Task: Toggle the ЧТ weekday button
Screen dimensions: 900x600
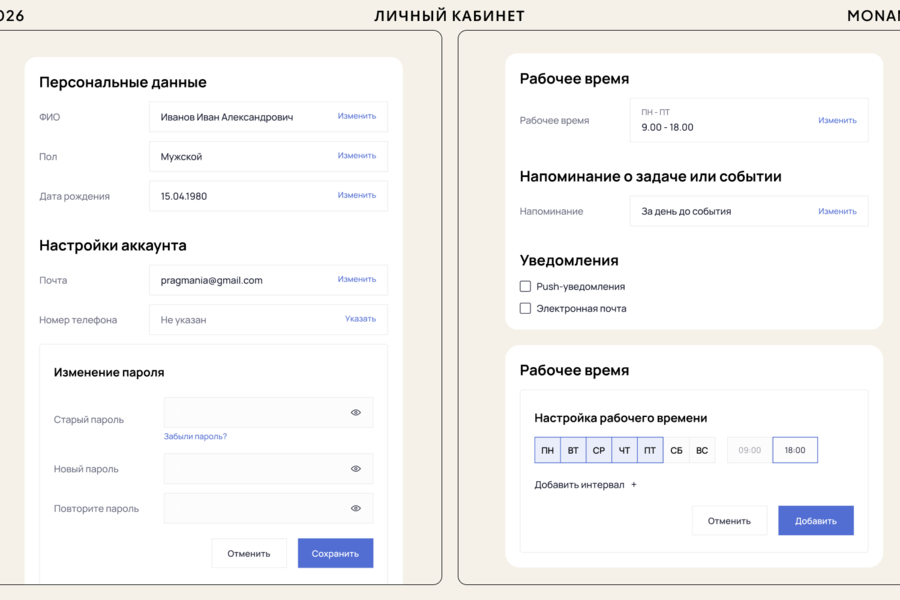Action: point(624,450)
